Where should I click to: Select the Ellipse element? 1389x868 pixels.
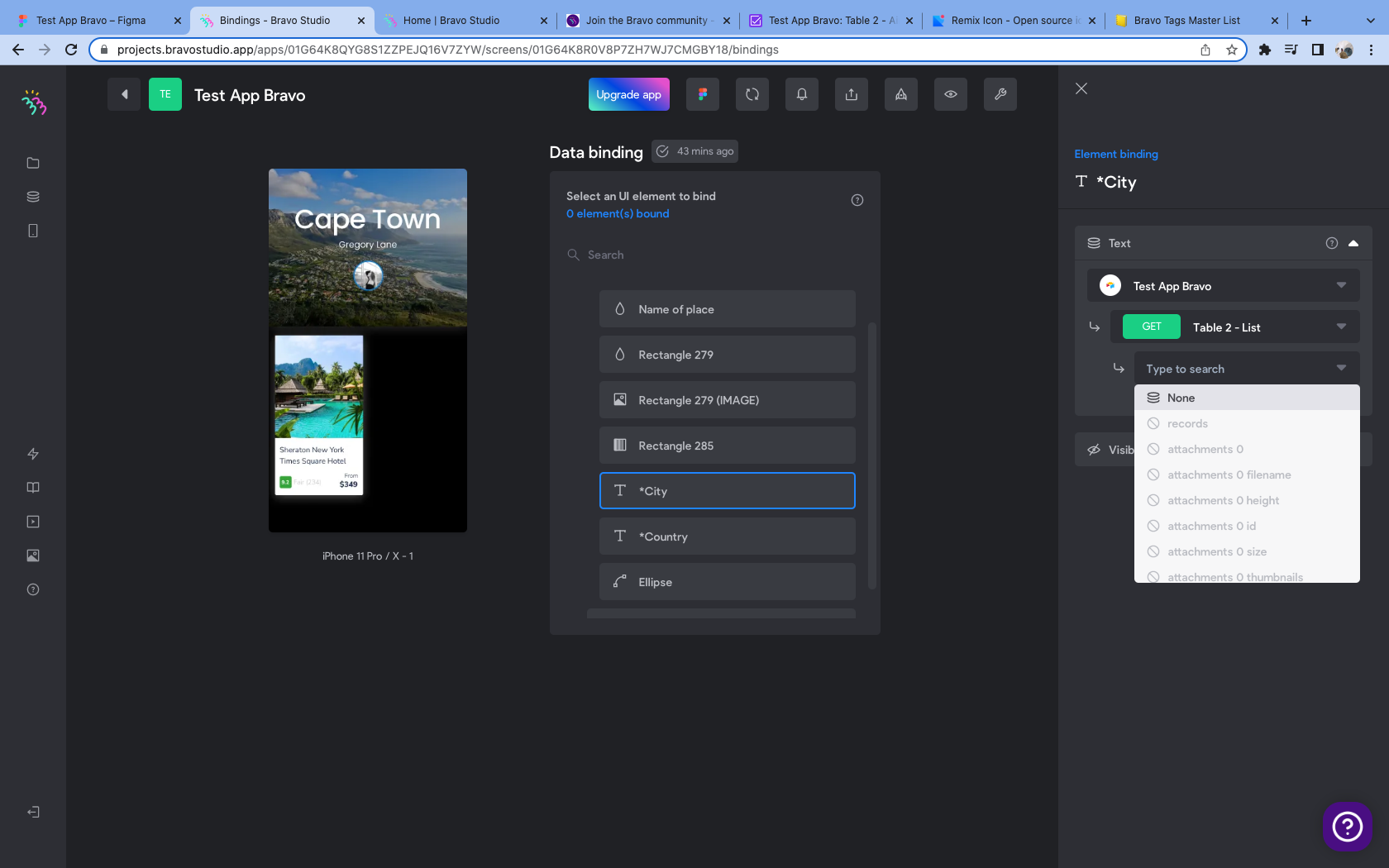[x=728, y=582]
